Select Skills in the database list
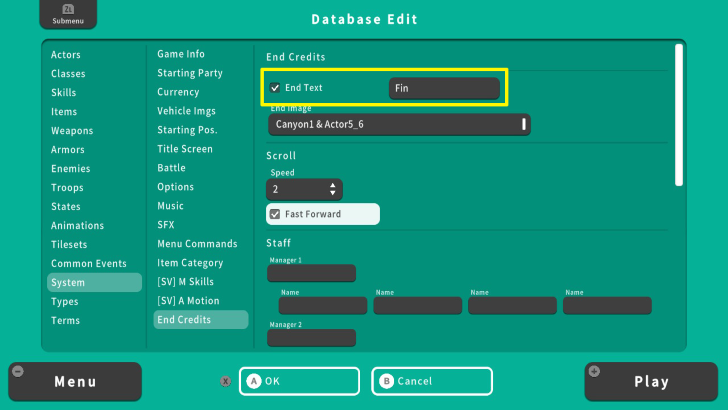The width and height of the screenshot is (728, 410). (x=64, y=93)
